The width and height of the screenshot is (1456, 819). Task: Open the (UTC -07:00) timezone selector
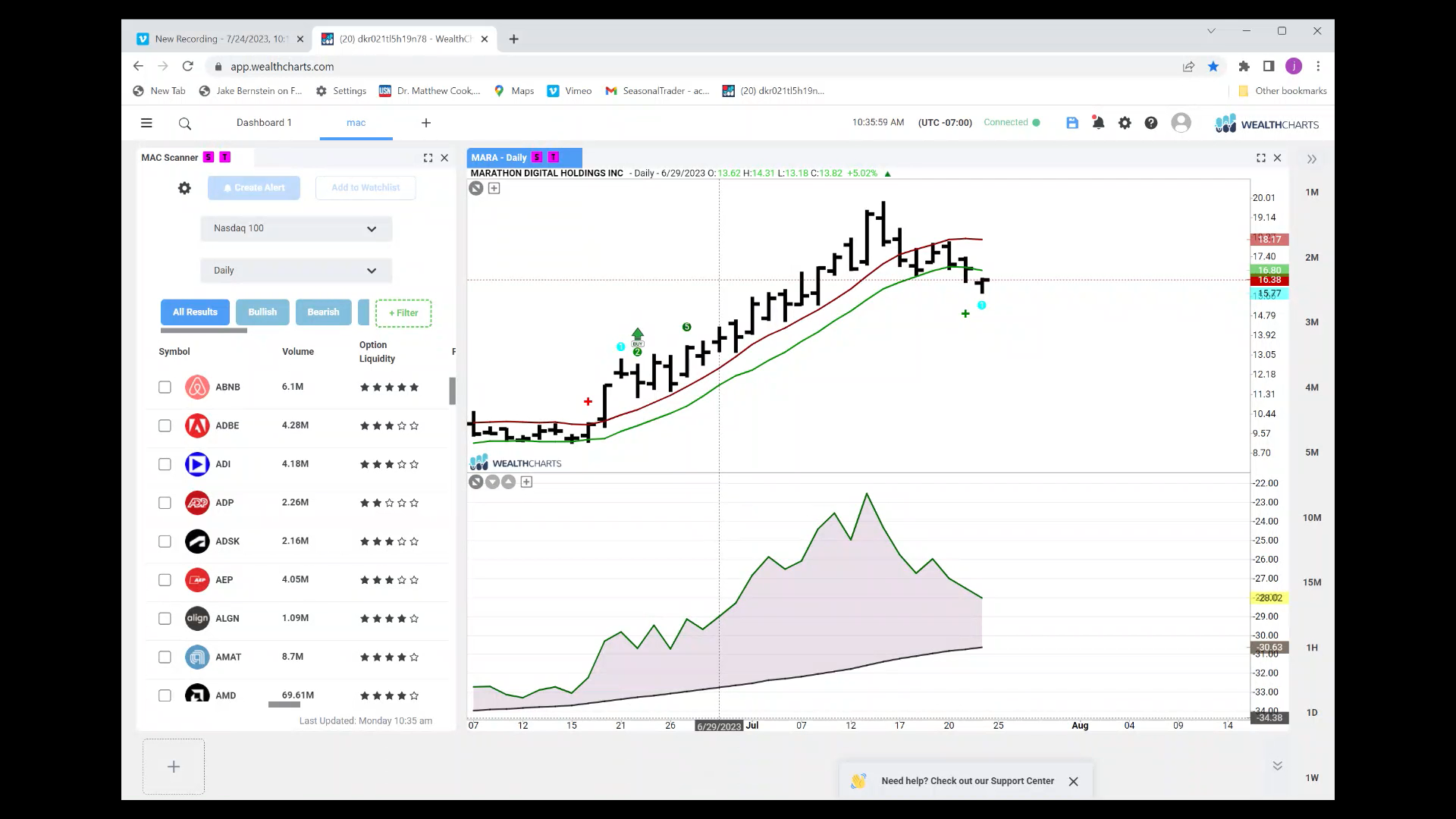click(945, 123)
